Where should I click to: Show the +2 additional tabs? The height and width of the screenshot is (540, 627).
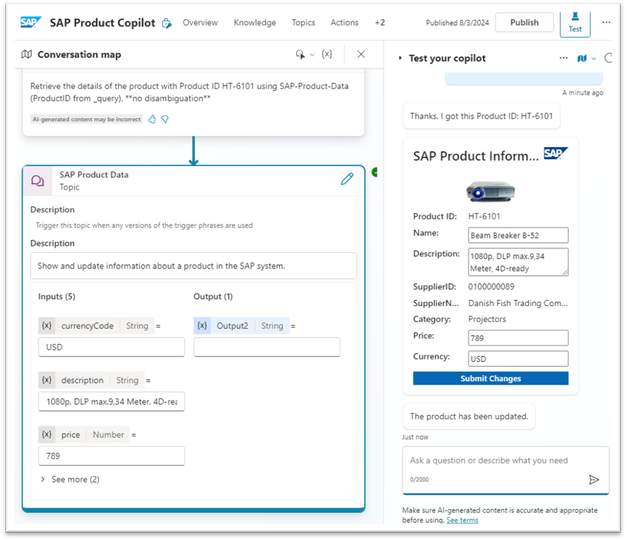(379, 22)
